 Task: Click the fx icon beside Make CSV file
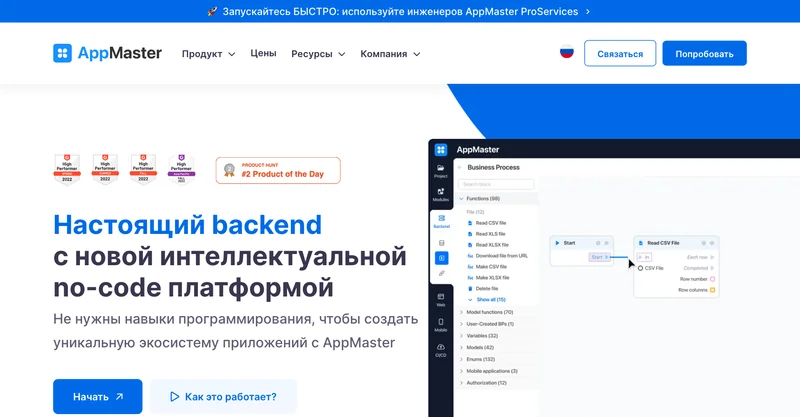[470, 267]
